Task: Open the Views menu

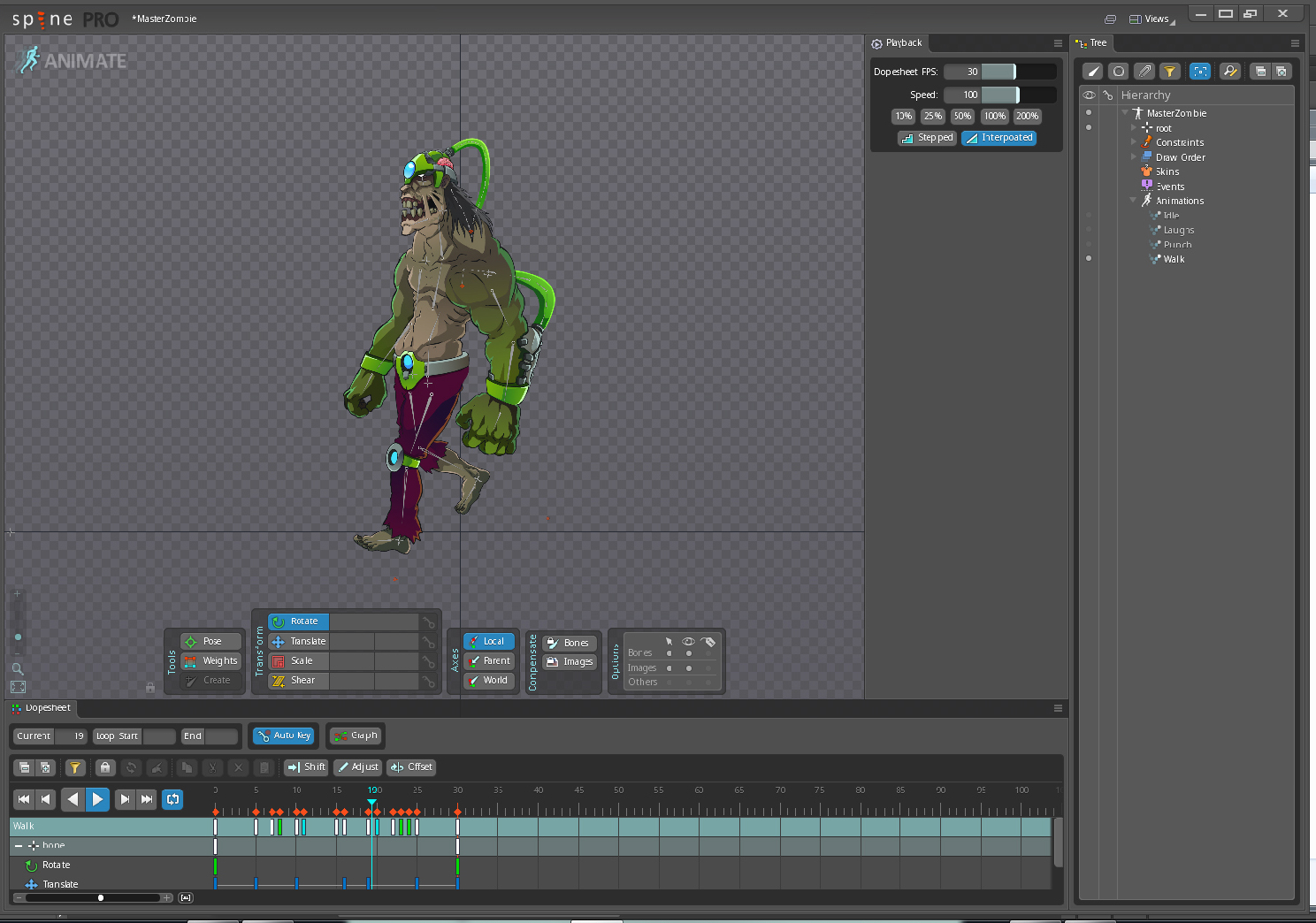Action: point(1152,19)
